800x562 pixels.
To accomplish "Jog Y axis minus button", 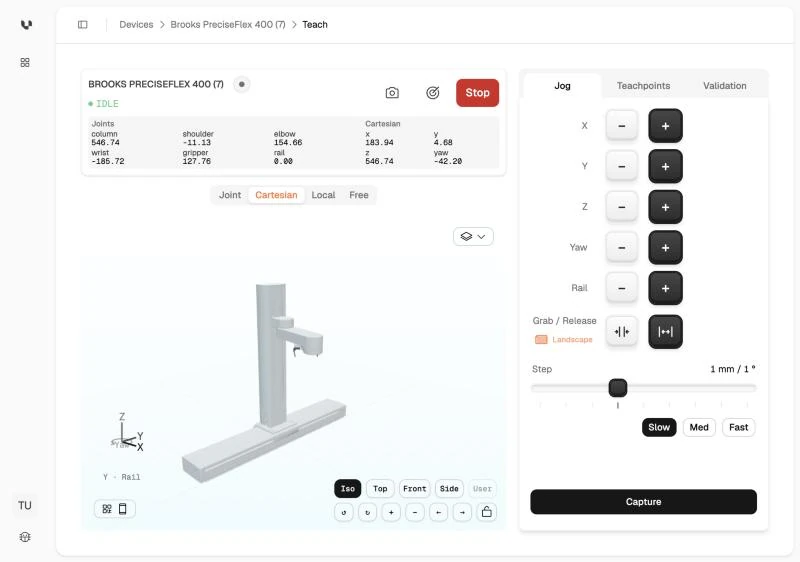I will coord(621,166).
